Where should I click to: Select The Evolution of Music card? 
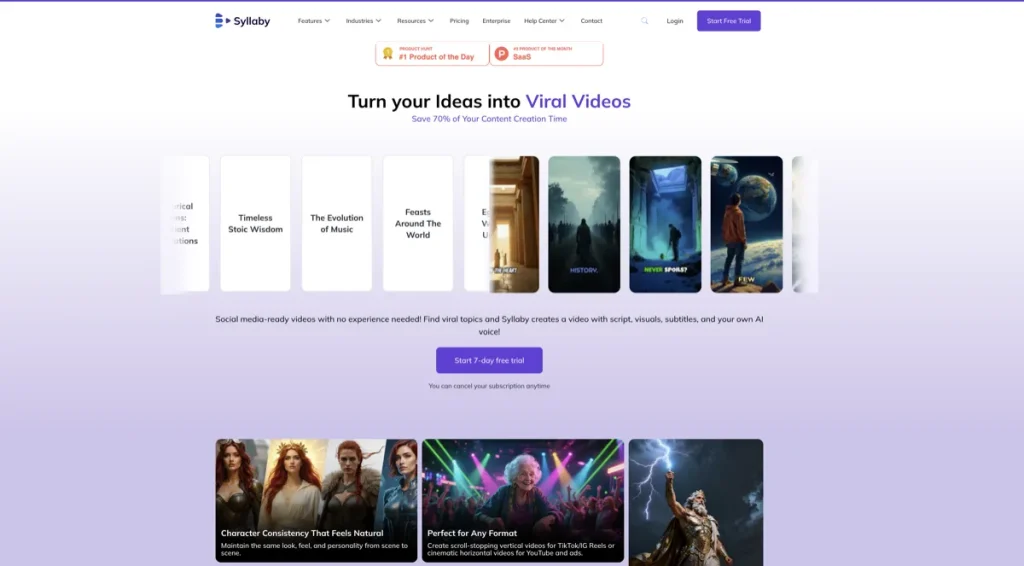tap(337, 223)
